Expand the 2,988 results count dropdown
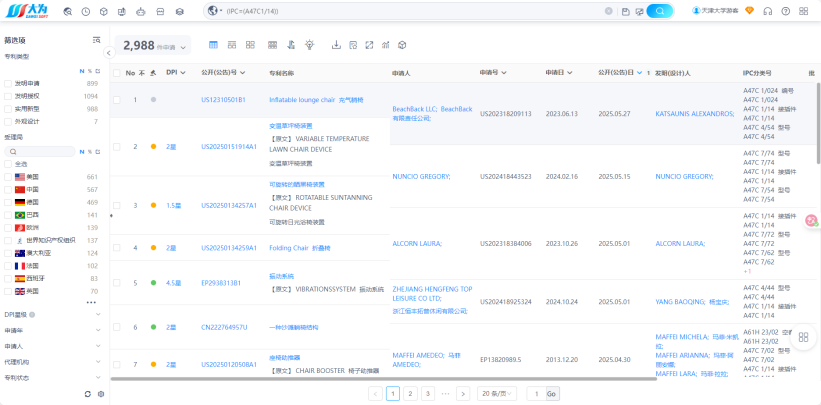This screenshot has width=821, height=405. pyautogui.click(x=183, y=48)
